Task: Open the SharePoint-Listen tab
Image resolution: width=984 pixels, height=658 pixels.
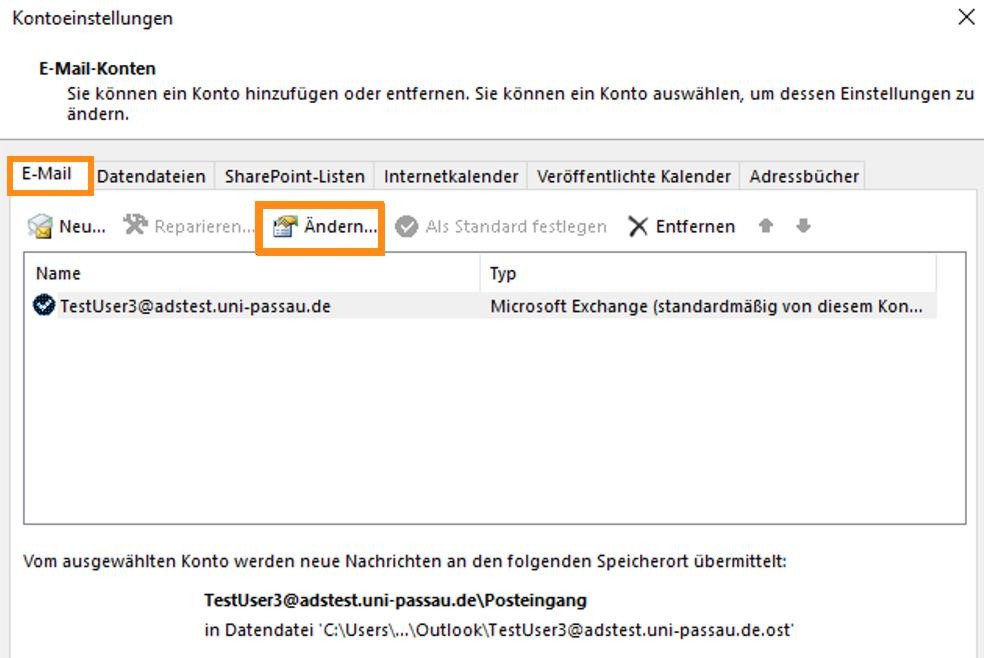Action: [x=294, y=176]
